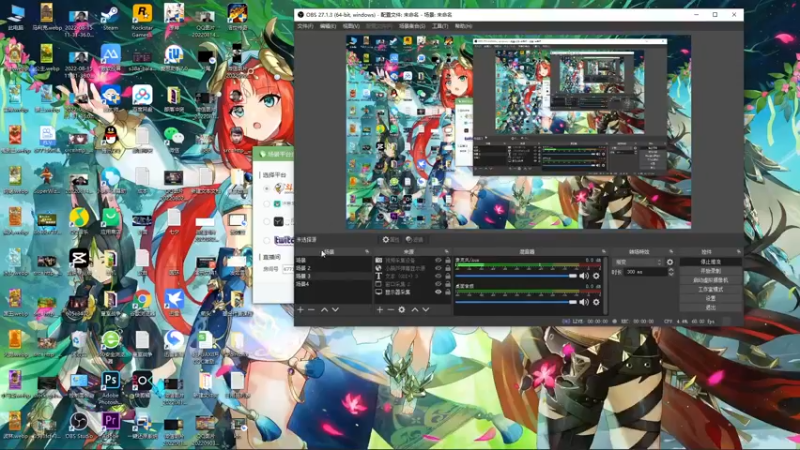Open the File (文件) menu in OBS

pyautogui.click(x=304, y=26)
